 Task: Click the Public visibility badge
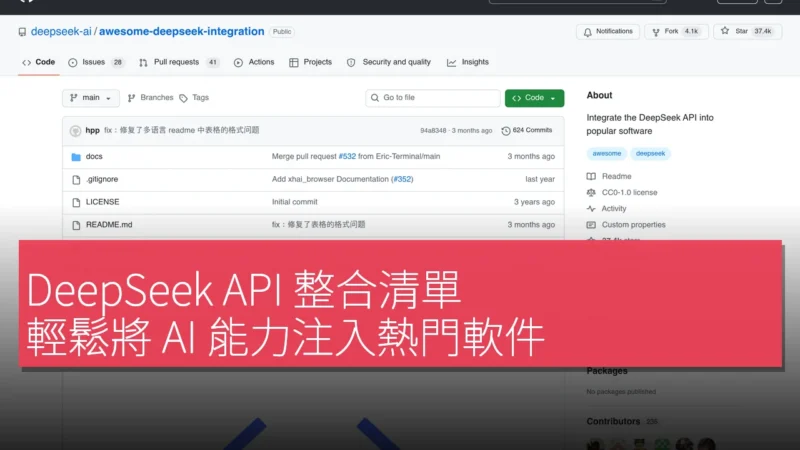point(282,32)
